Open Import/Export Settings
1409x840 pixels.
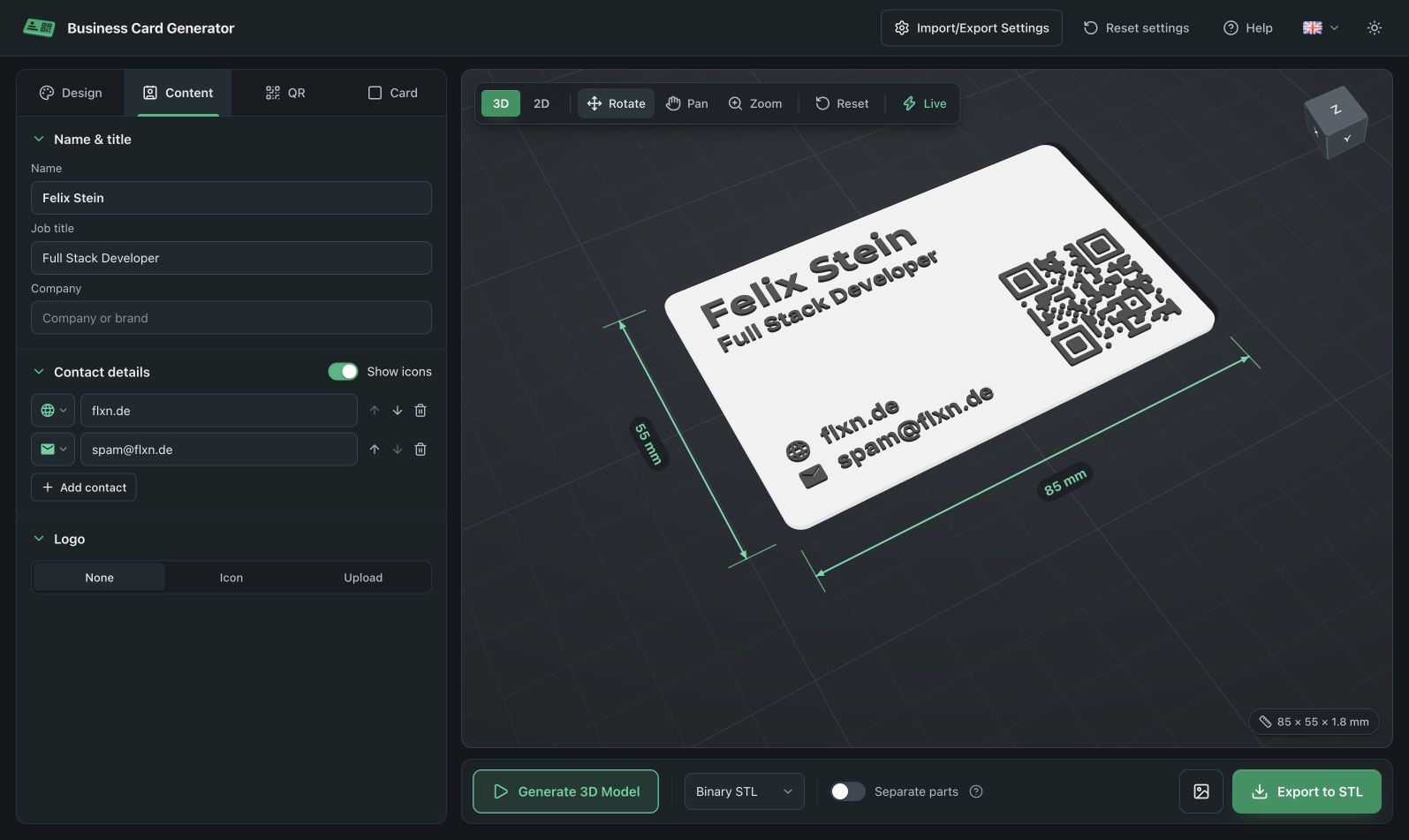pos(971,28)
